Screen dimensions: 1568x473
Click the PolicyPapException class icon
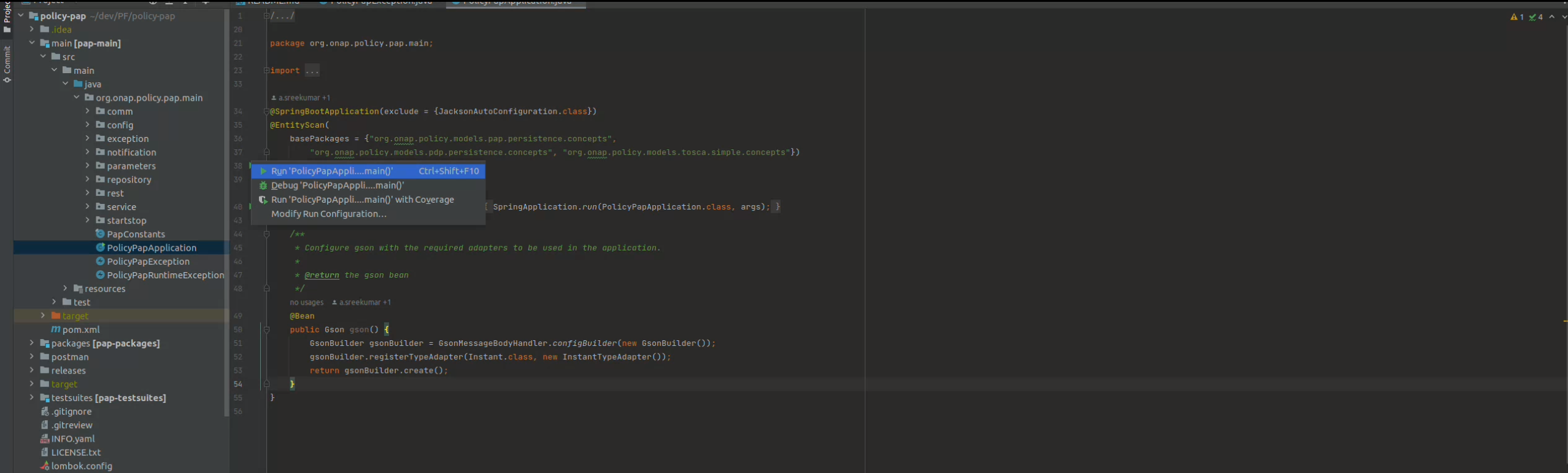pos(100,261)
